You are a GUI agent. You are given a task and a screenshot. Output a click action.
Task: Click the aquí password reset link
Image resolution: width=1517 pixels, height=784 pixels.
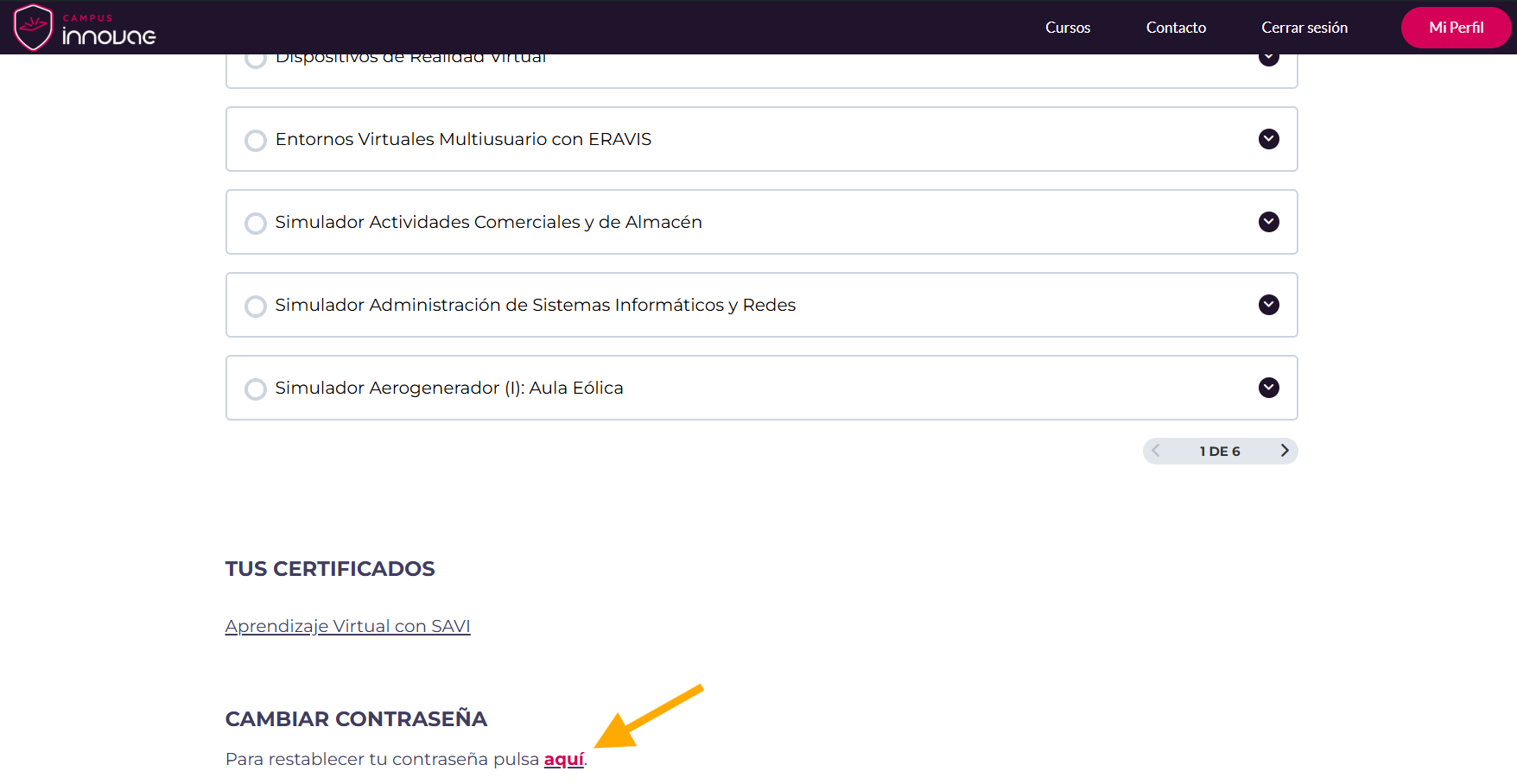point(563,759)
